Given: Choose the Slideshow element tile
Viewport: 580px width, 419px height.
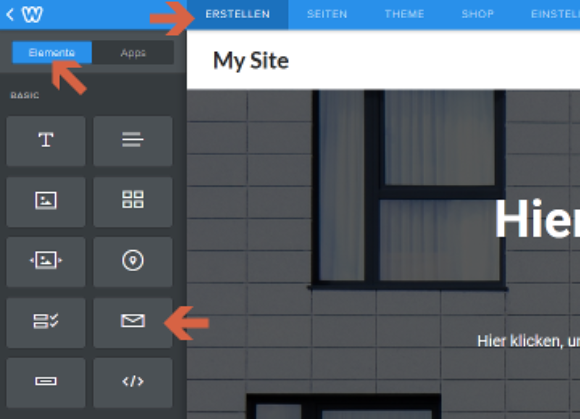Looking at the screenshot, I should 46,262.
